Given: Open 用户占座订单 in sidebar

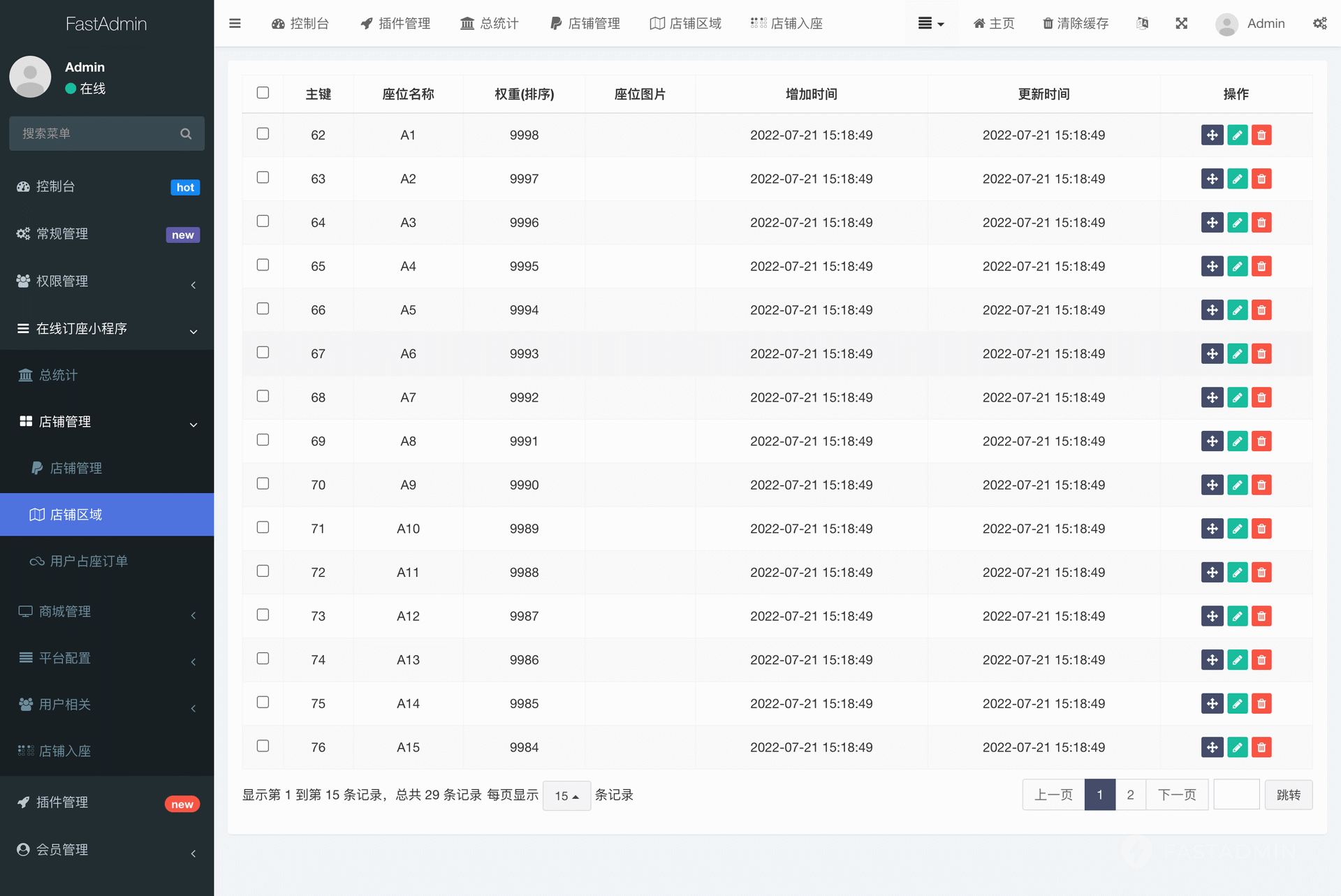Looking at the screenshot, I should click(x=89, y=561).
